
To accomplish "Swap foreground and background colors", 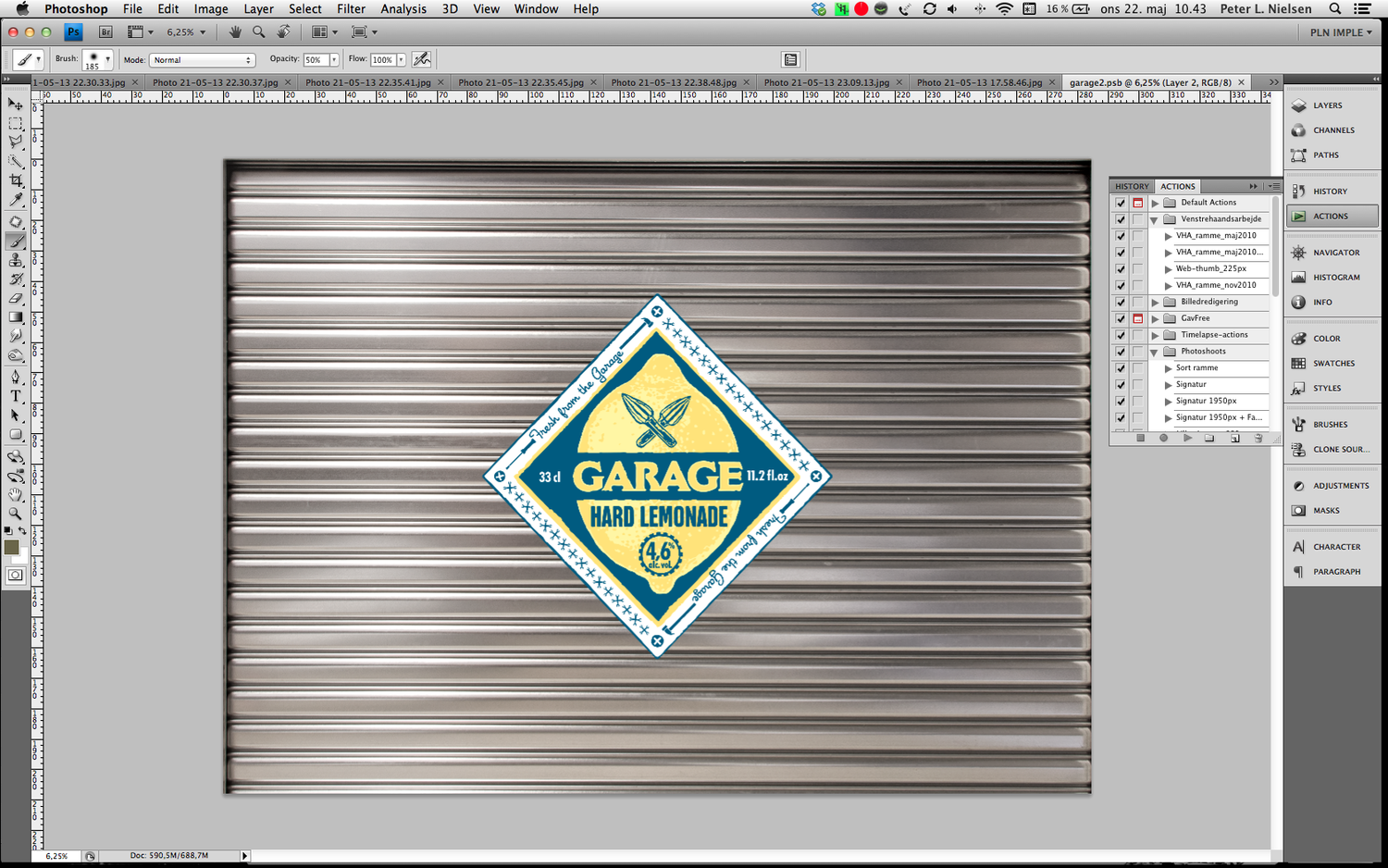I will [23, 531].
